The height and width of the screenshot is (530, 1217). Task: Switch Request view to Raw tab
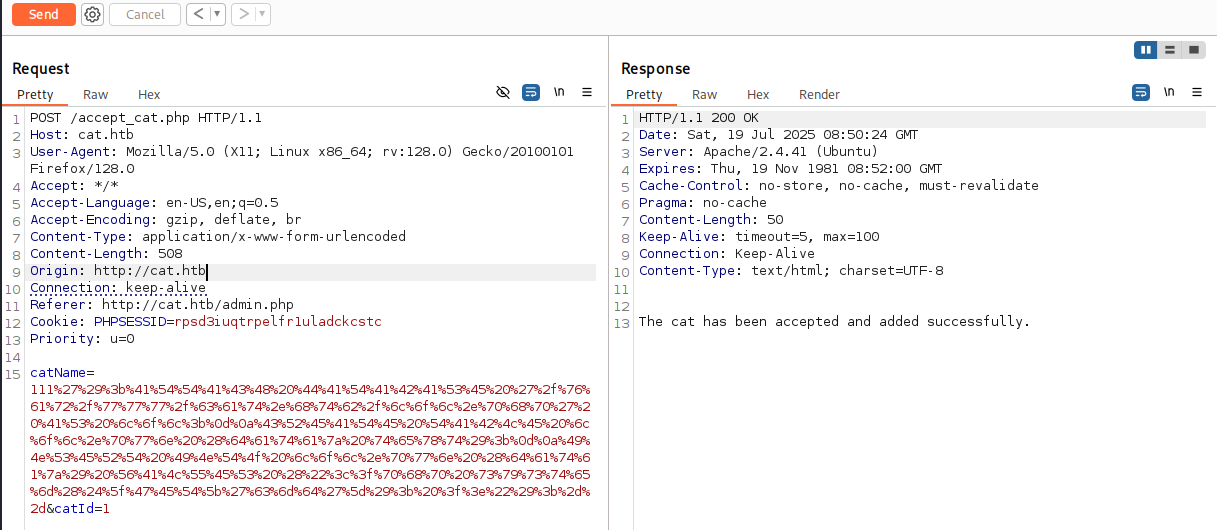[x=96, y=94]
